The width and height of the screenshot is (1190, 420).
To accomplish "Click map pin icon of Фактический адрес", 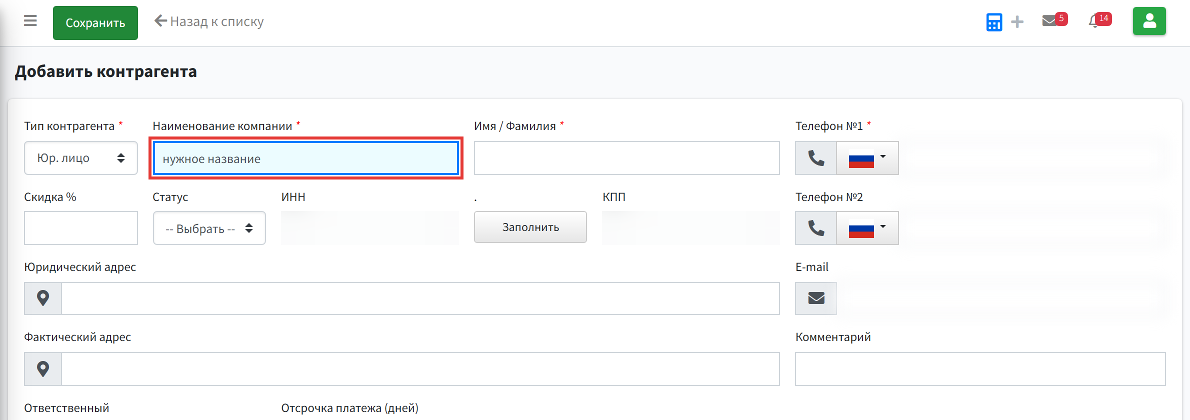I will pos(43,369).
